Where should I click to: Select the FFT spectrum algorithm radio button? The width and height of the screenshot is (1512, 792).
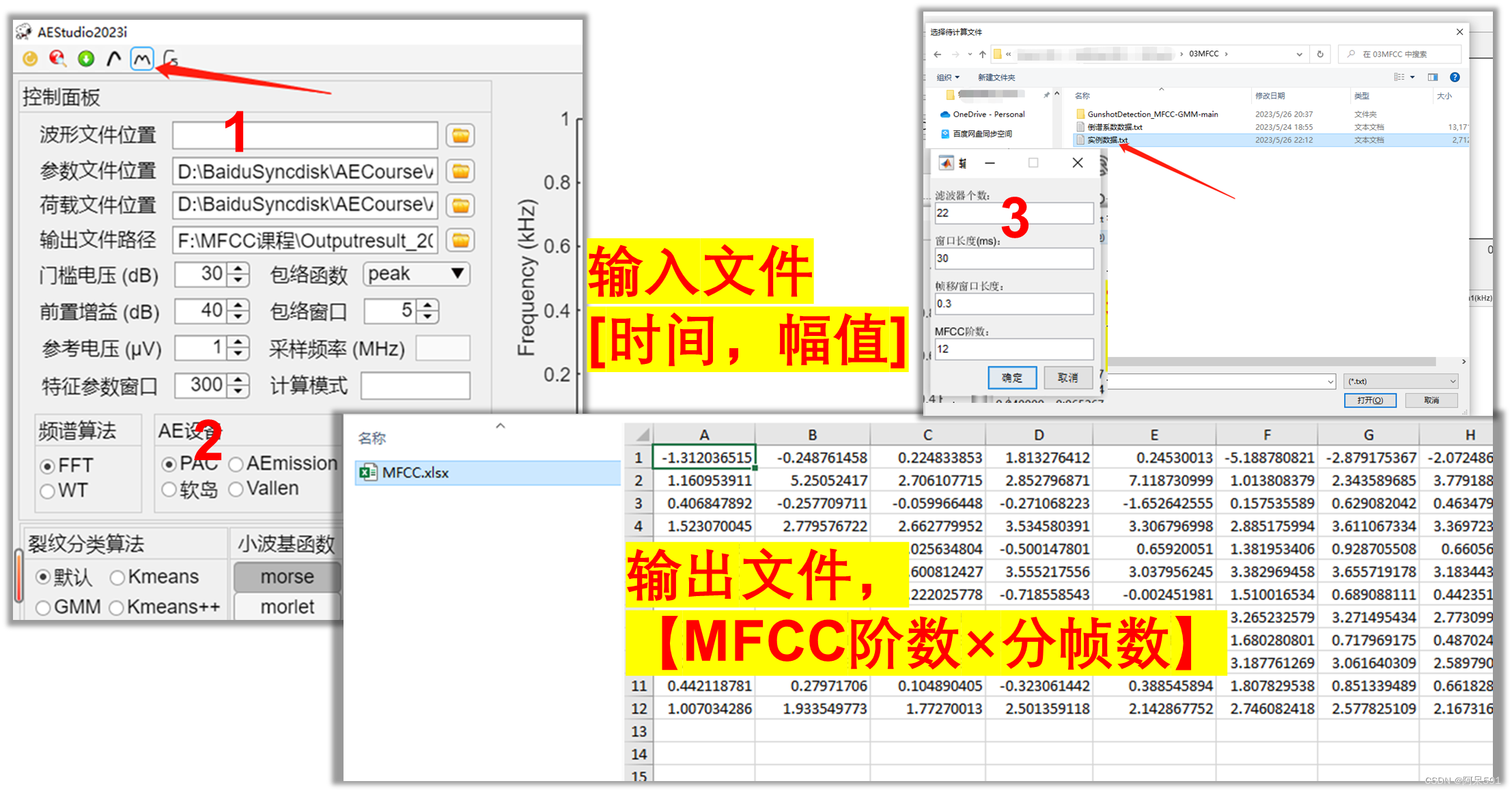point(47,465)
